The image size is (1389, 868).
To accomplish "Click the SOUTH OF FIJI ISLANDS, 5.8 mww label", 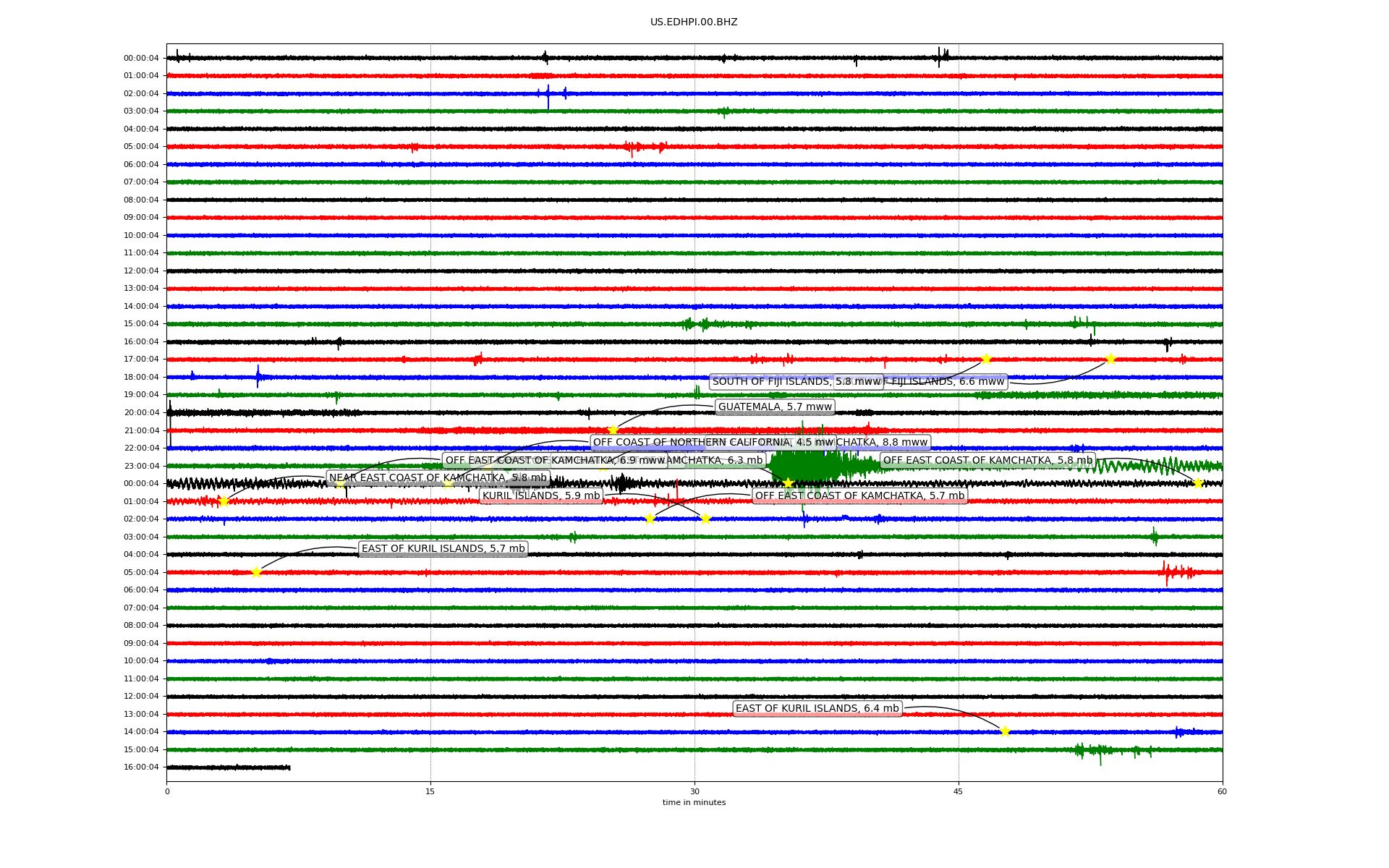I will (797, 382).
